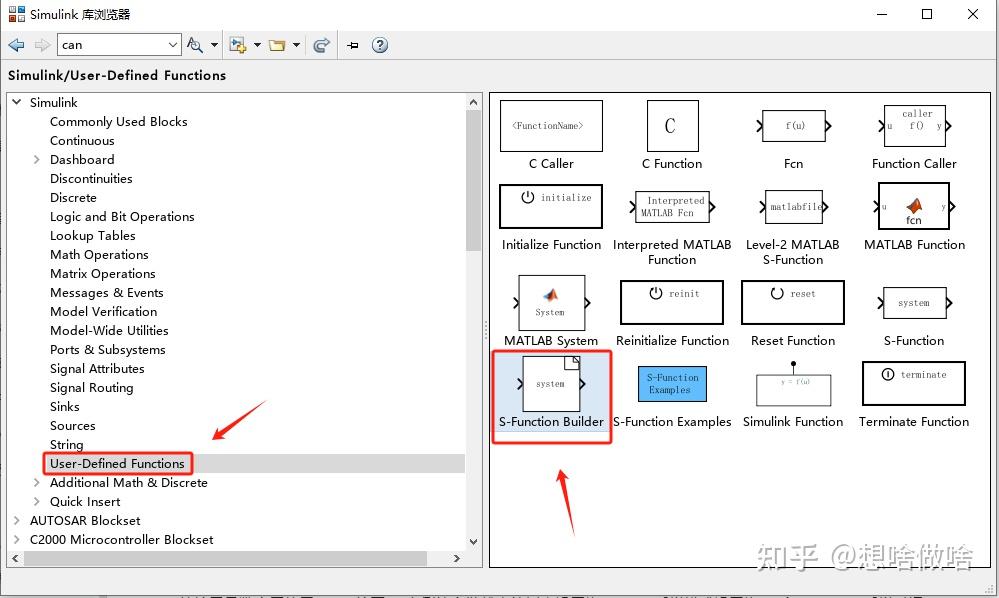The image size is (999, 598).
Task: Select the User-Defined Functions library
Action: tap(117, 464)
